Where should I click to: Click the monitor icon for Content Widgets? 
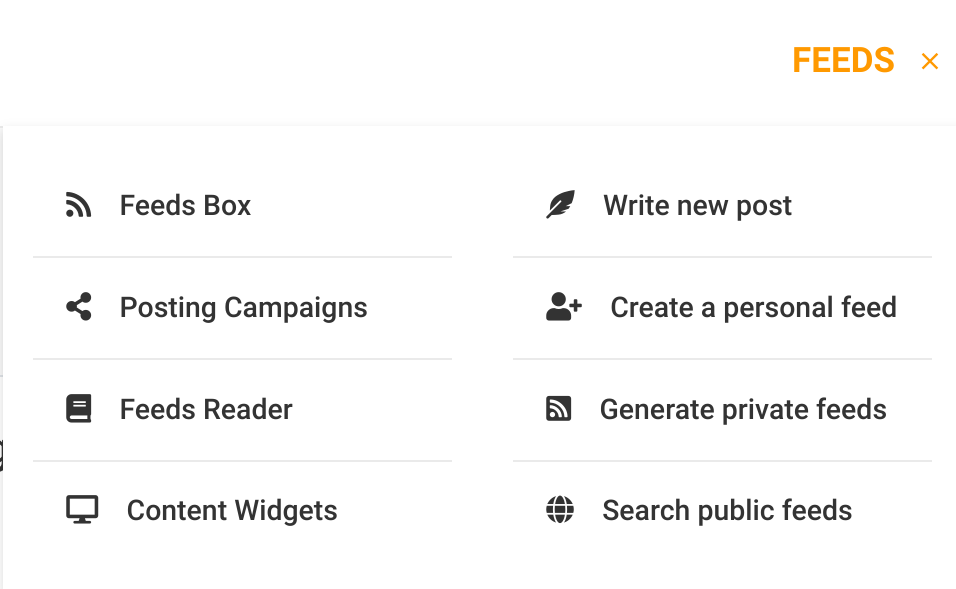[82, 510]
